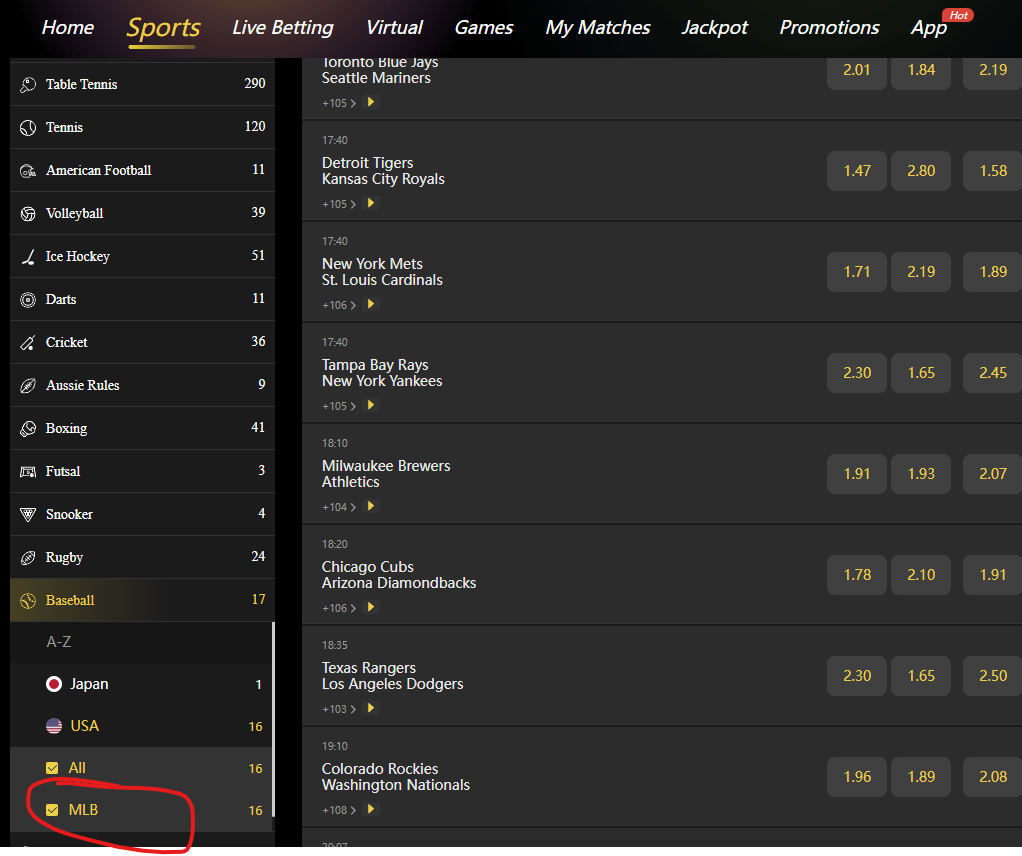Click the sidebar league list scrollbar
The image size is (1022, 856).
(273, 719)
